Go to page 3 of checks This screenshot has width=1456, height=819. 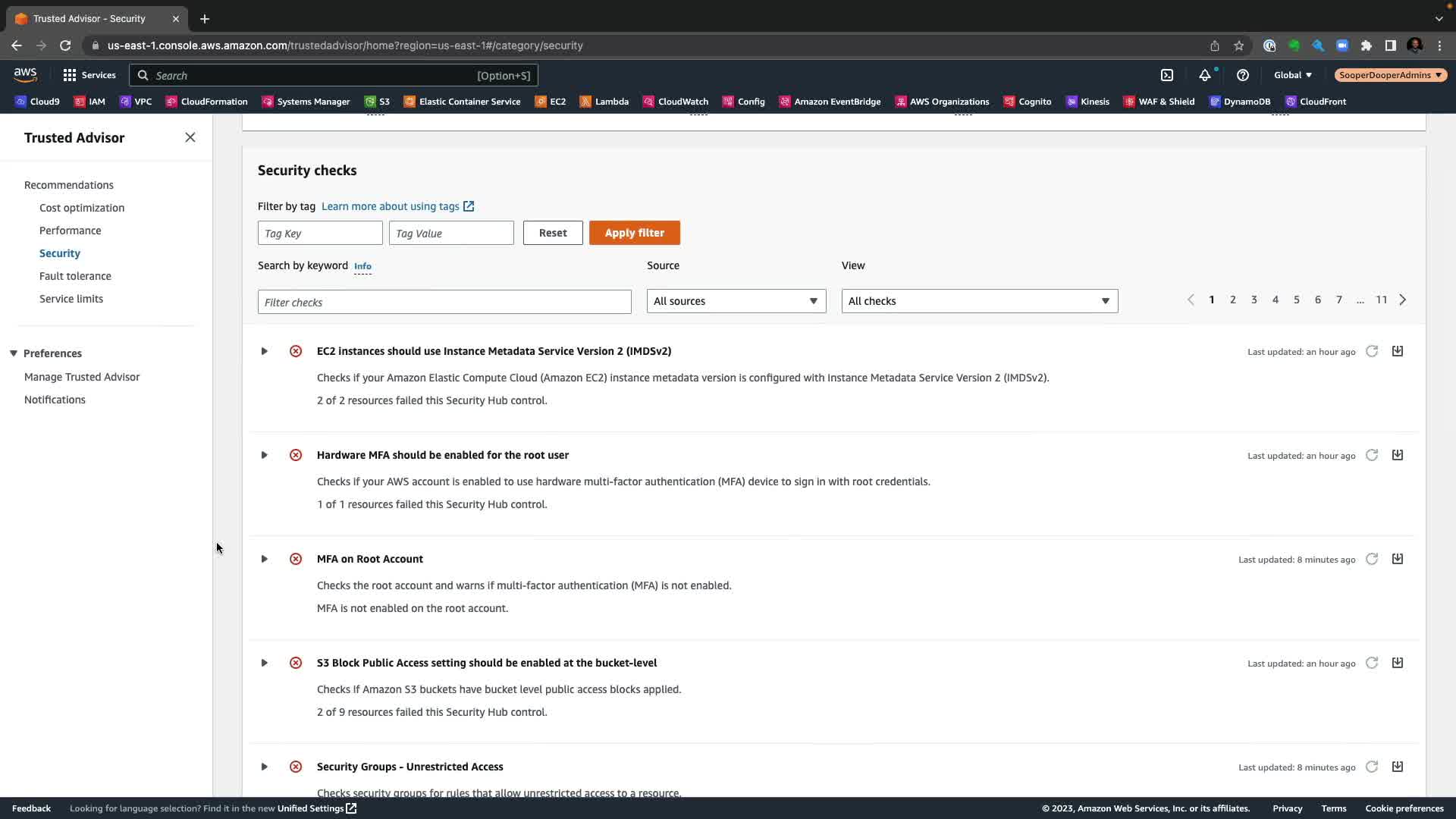click(x=1254, y=300)
